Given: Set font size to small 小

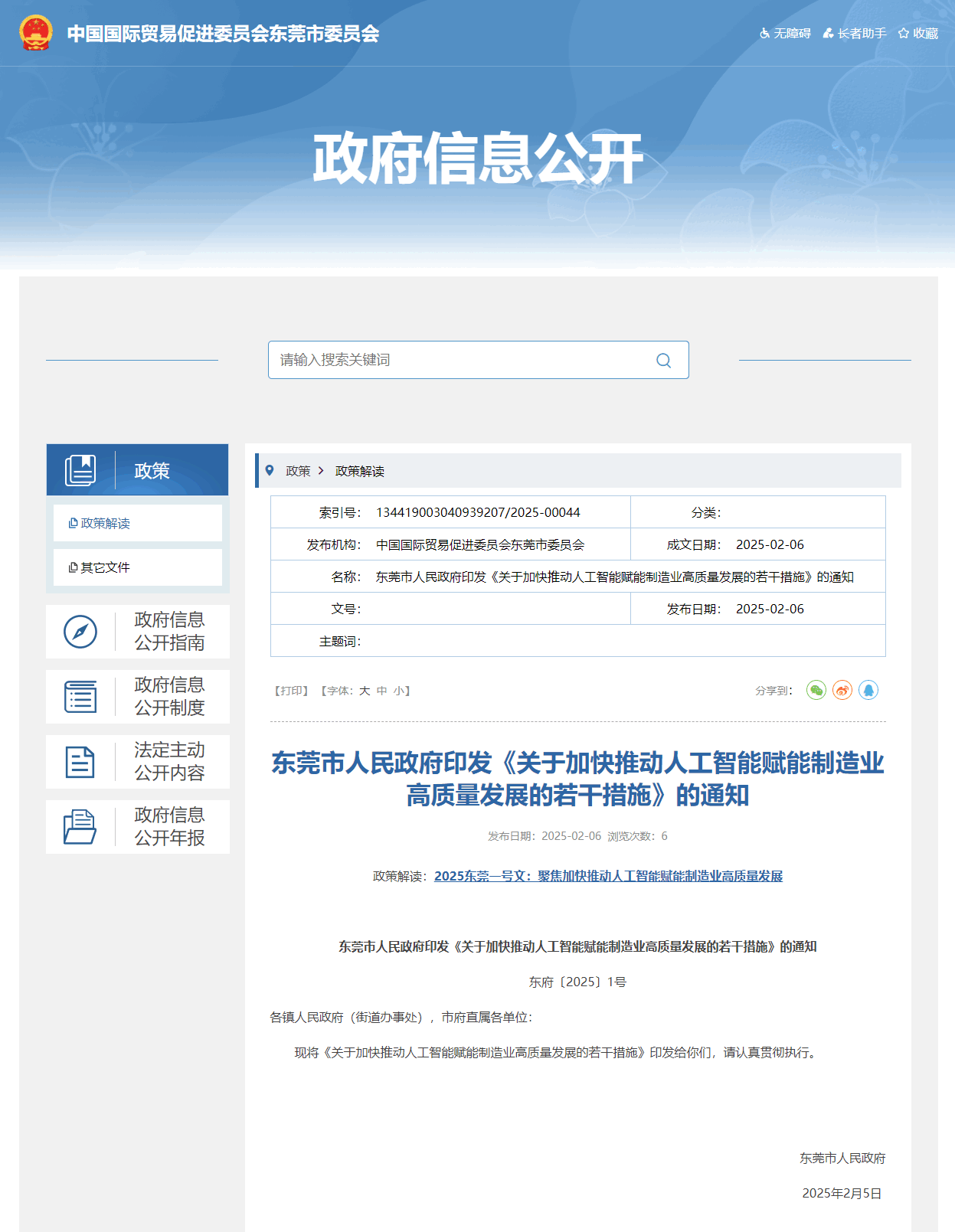Looking at the screenshot, I should click(398, 691).
